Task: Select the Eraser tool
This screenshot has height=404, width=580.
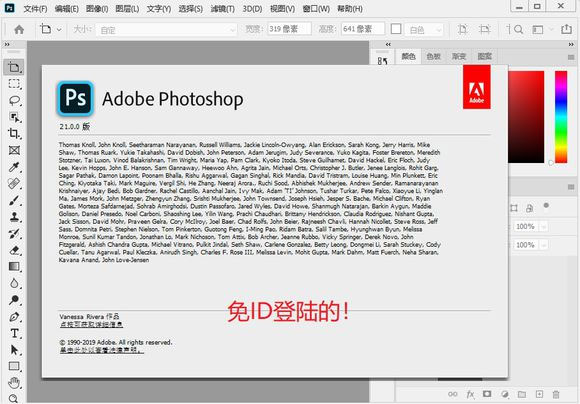Action: [x=14, y=250]
